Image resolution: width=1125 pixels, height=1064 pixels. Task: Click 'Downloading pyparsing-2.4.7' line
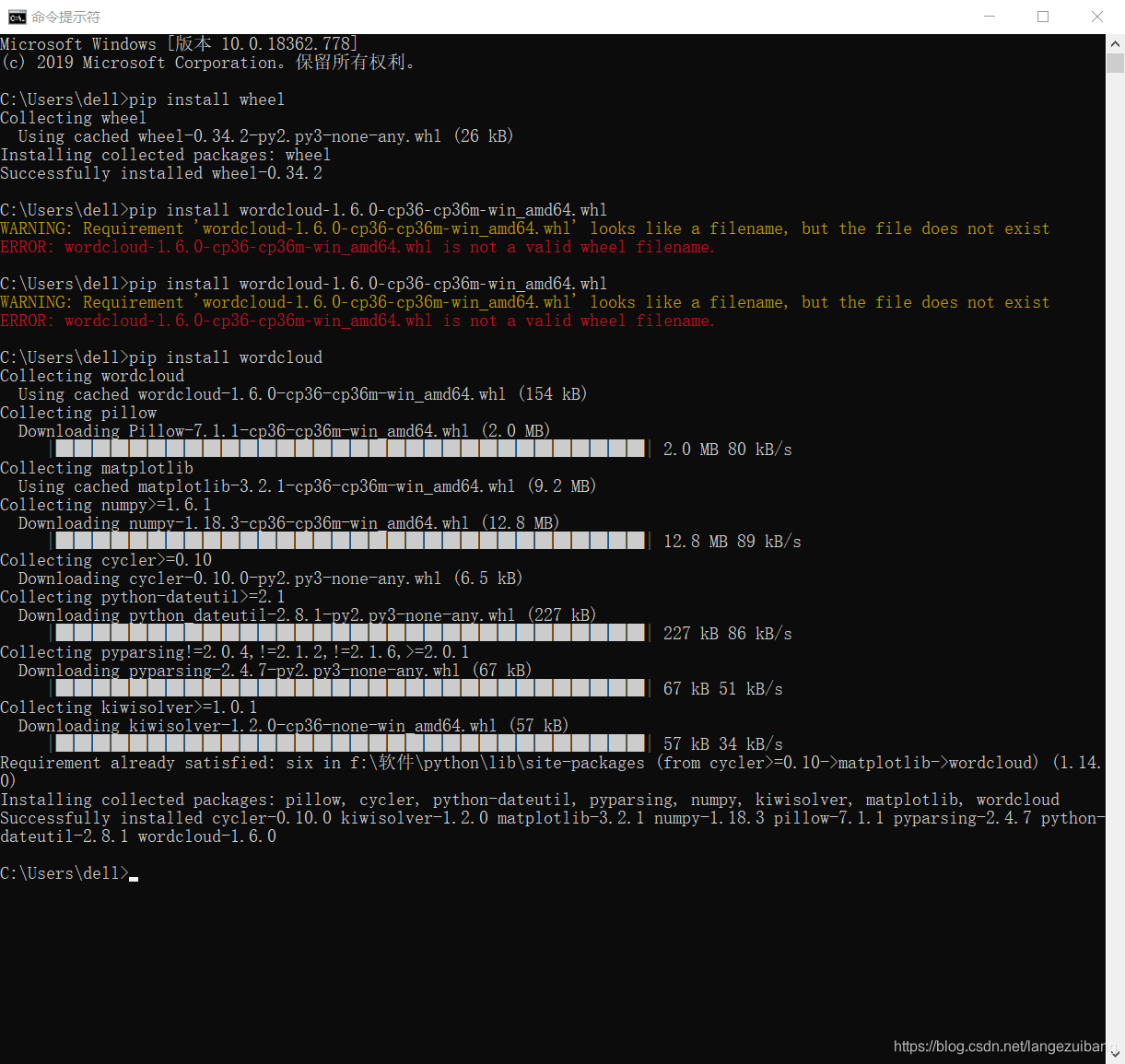(x=275, y=671)
